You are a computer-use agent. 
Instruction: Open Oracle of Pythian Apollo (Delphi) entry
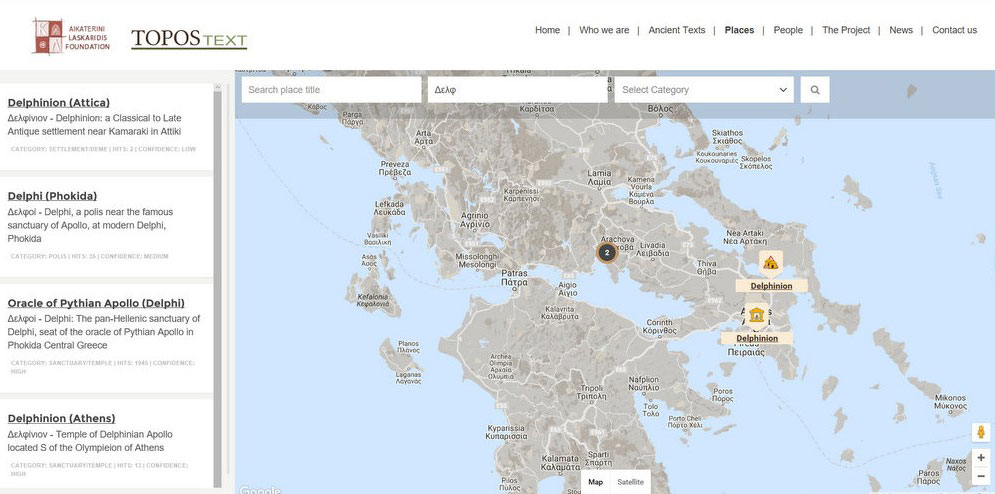point(96,303)
